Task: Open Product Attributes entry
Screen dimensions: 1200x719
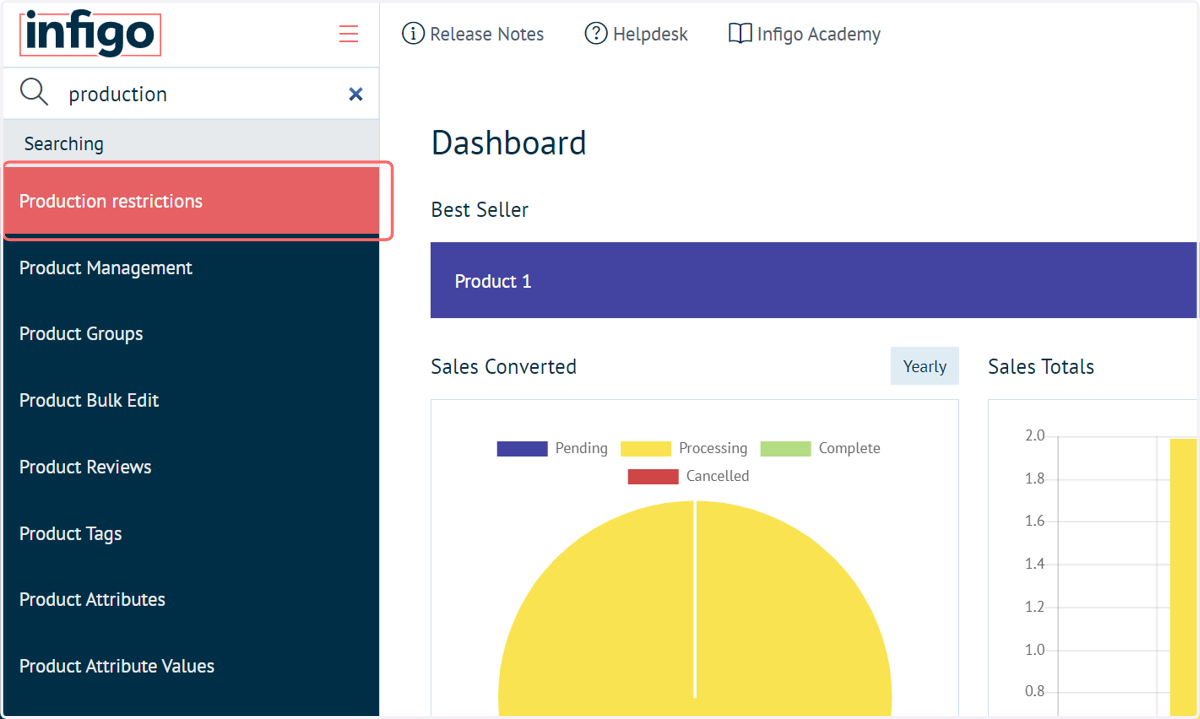Action: pyautogui.click(x=191, y=599)
